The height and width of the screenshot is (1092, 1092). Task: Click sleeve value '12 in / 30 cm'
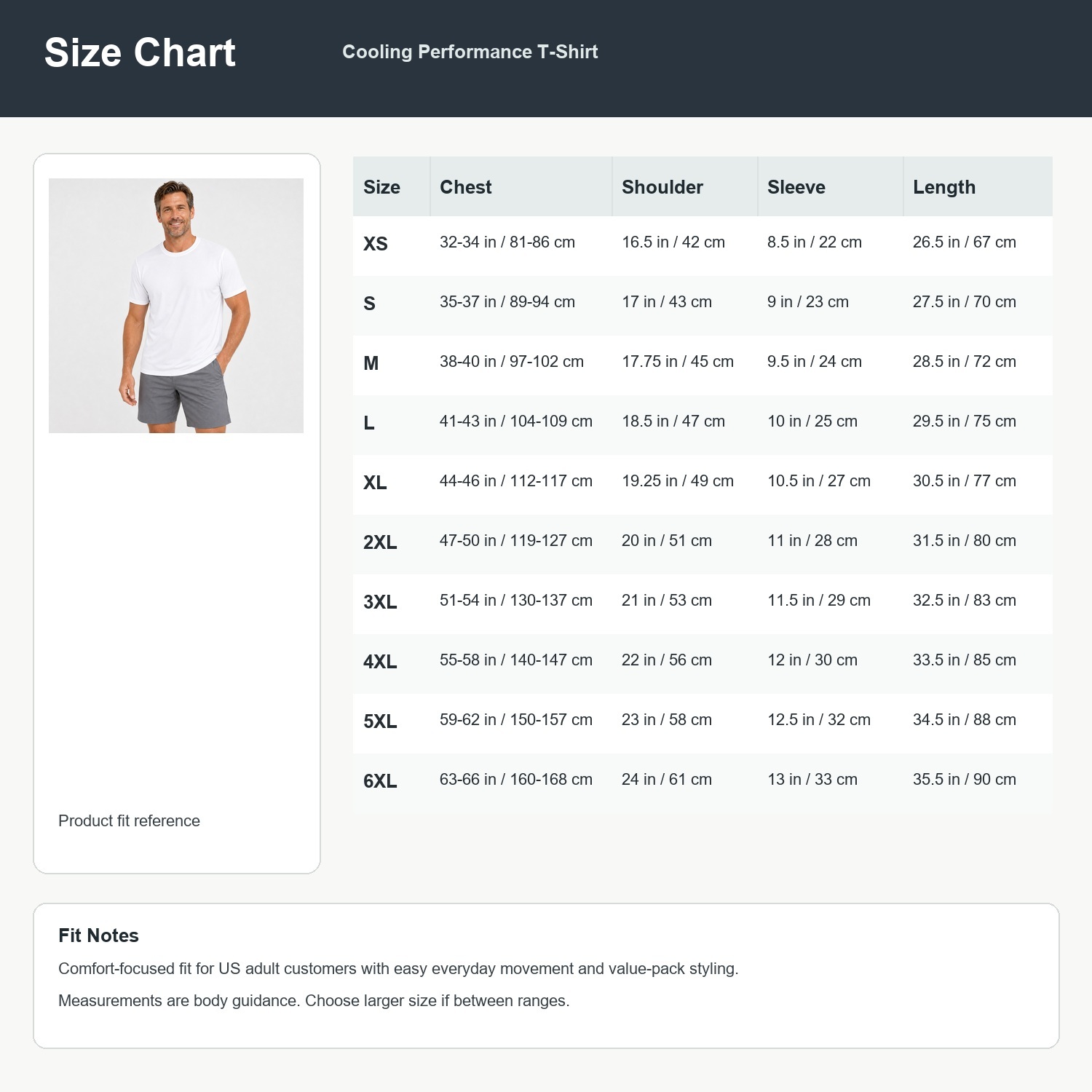812,660
